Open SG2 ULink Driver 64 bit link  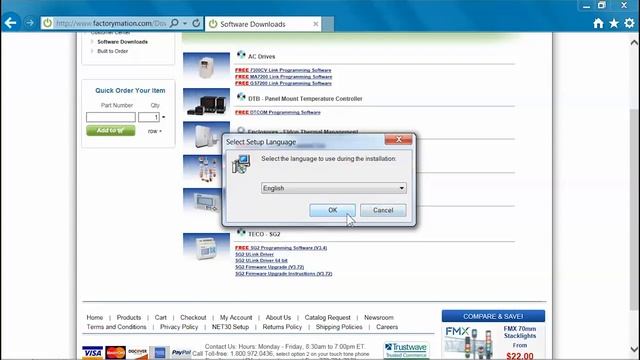(x=261, y=260)
